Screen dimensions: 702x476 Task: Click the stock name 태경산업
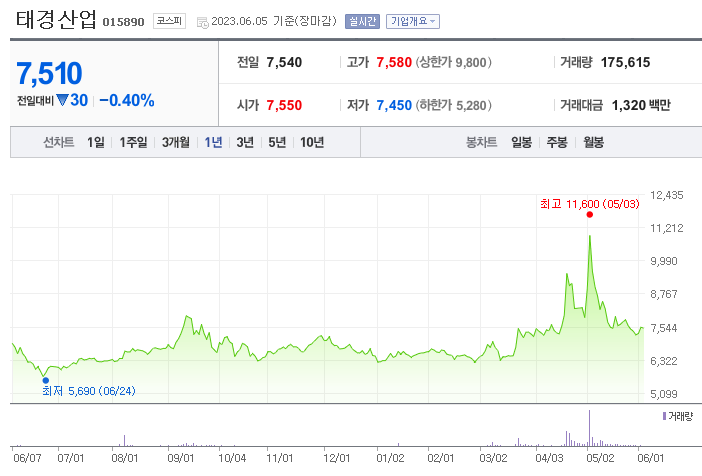click(56, 20)
